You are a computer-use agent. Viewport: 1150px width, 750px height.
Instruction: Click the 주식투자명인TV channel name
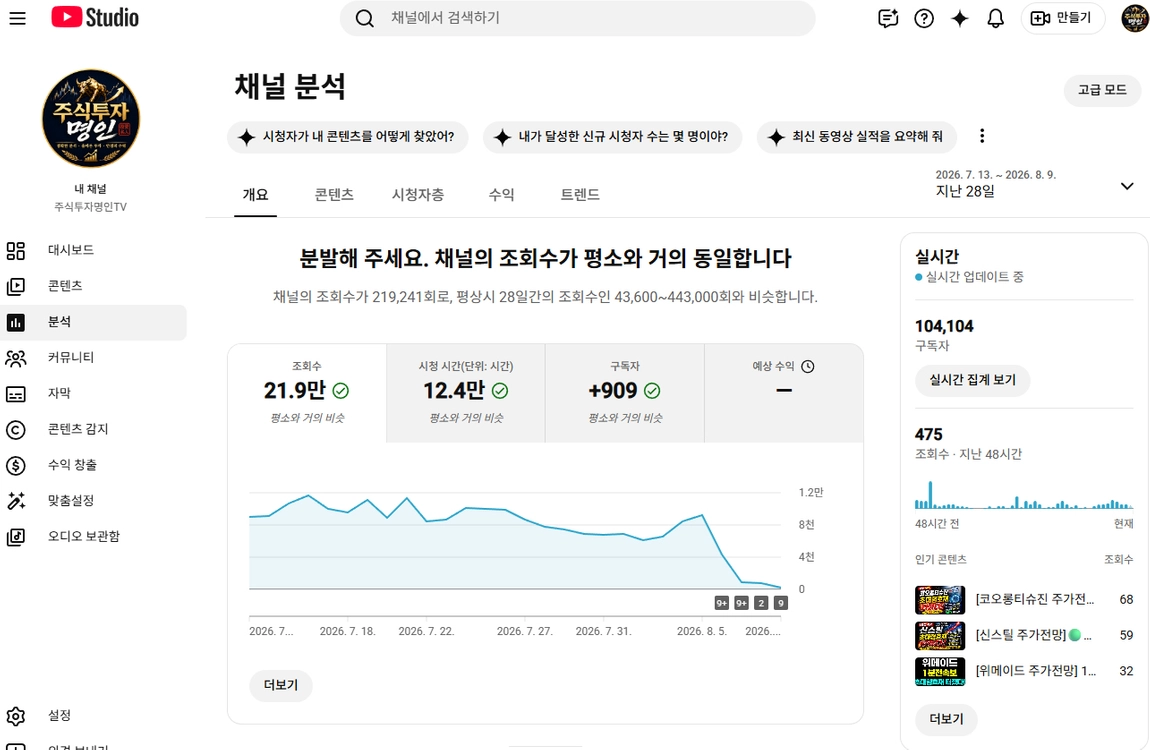click(x=91, y=207)
